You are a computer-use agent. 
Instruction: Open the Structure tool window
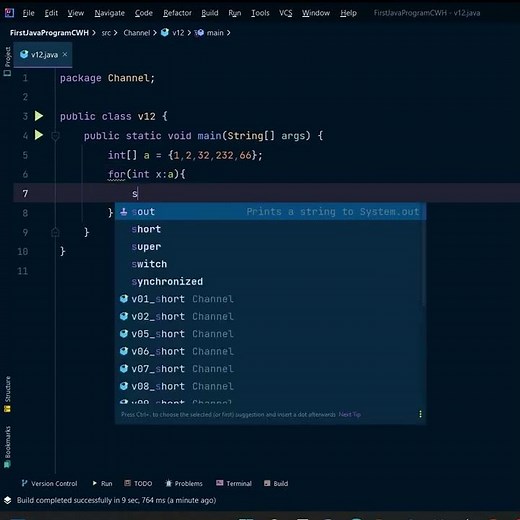tap(7, 394)
